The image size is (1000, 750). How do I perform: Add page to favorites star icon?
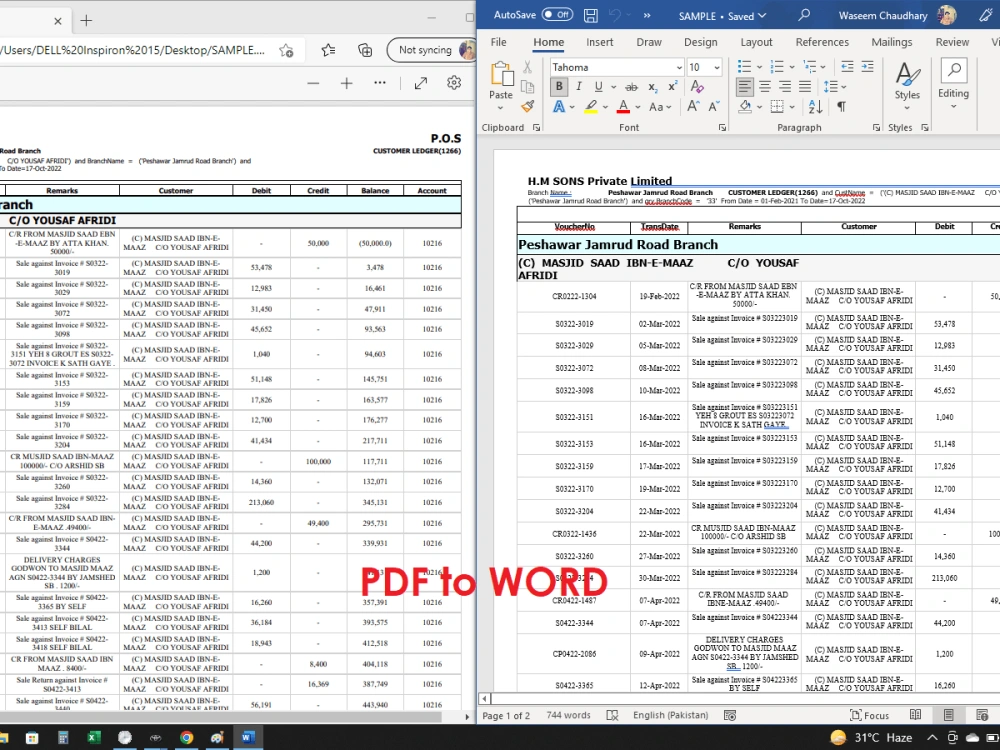pos(286,50)
